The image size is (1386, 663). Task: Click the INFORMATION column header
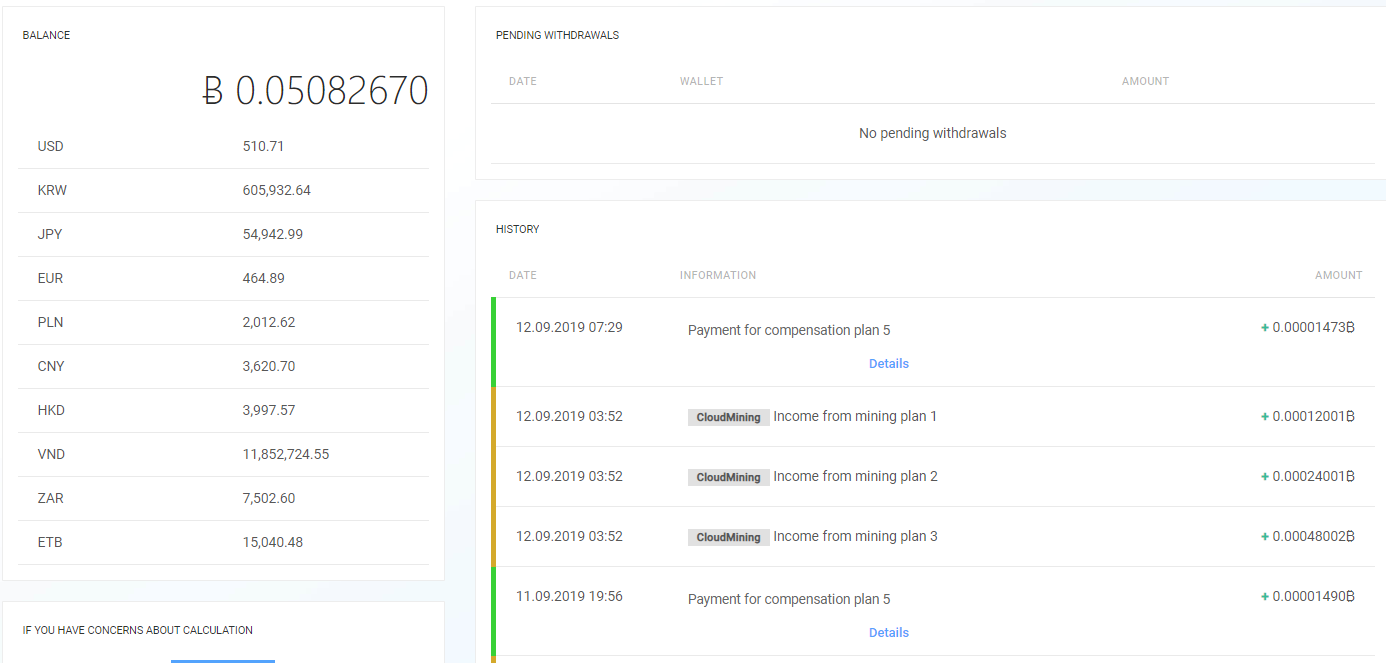pos(718,275)
